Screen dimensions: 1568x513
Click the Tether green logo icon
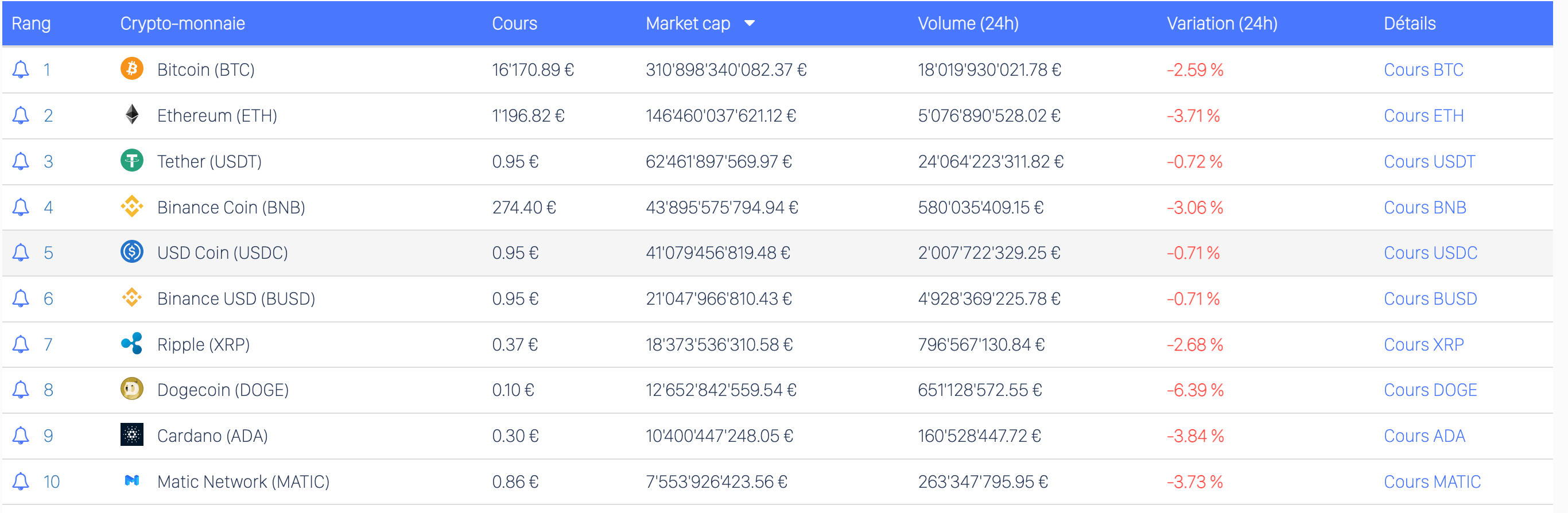click(x=131, y=161)
